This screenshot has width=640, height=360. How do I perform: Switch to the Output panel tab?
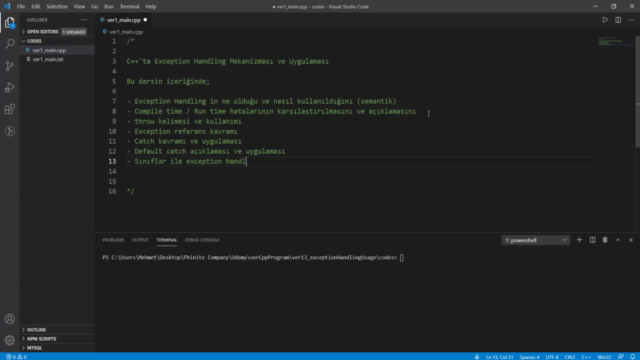click(140, 240)
